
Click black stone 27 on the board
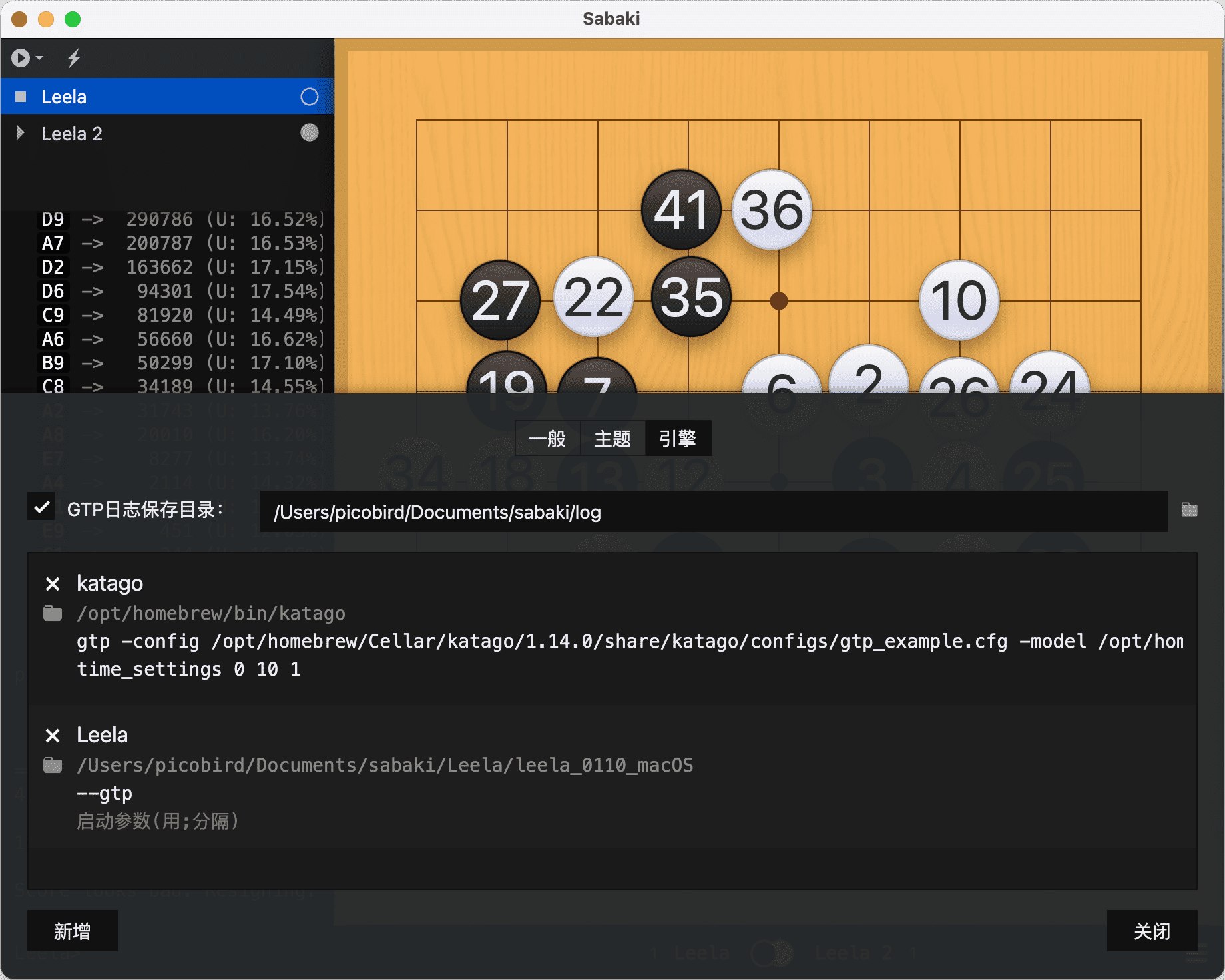[500, 300]
